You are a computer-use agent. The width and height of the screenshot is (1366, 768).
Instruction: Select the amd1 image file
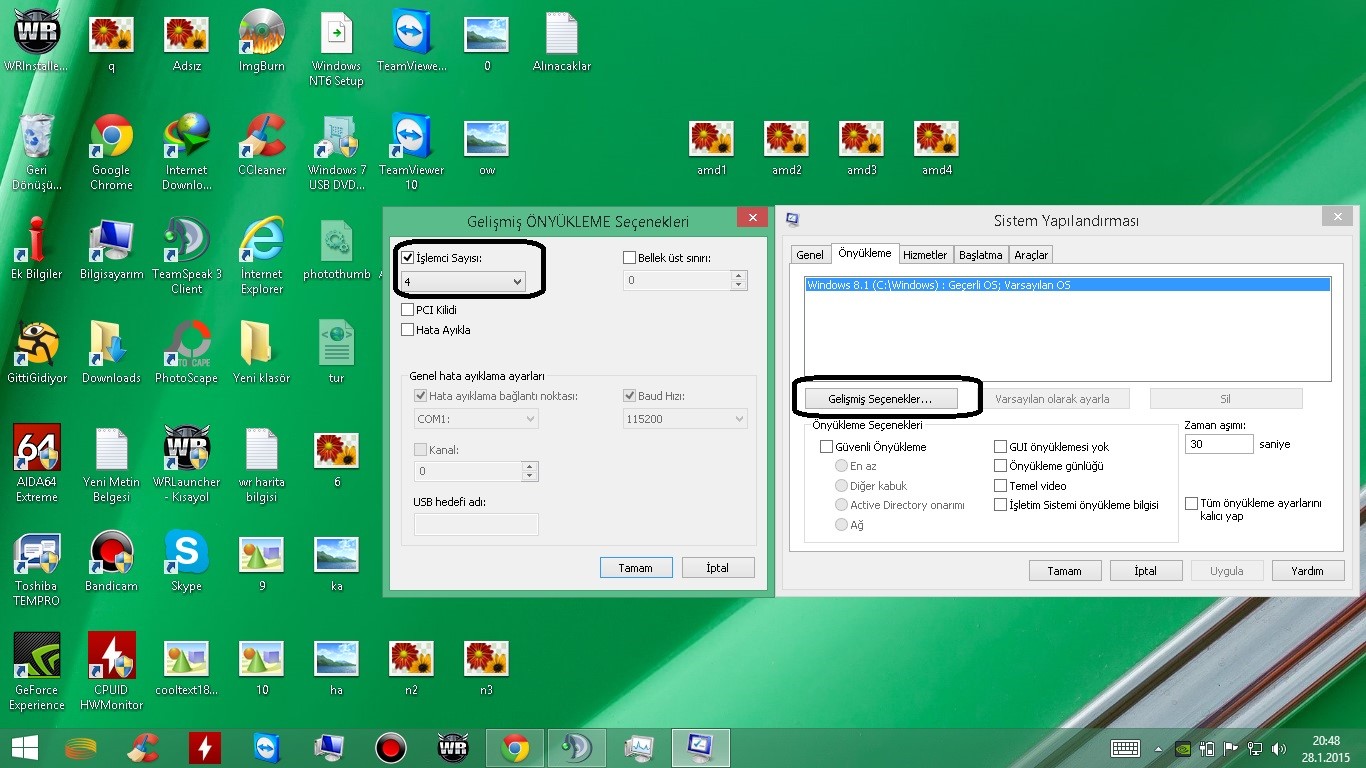coord(712,147)
